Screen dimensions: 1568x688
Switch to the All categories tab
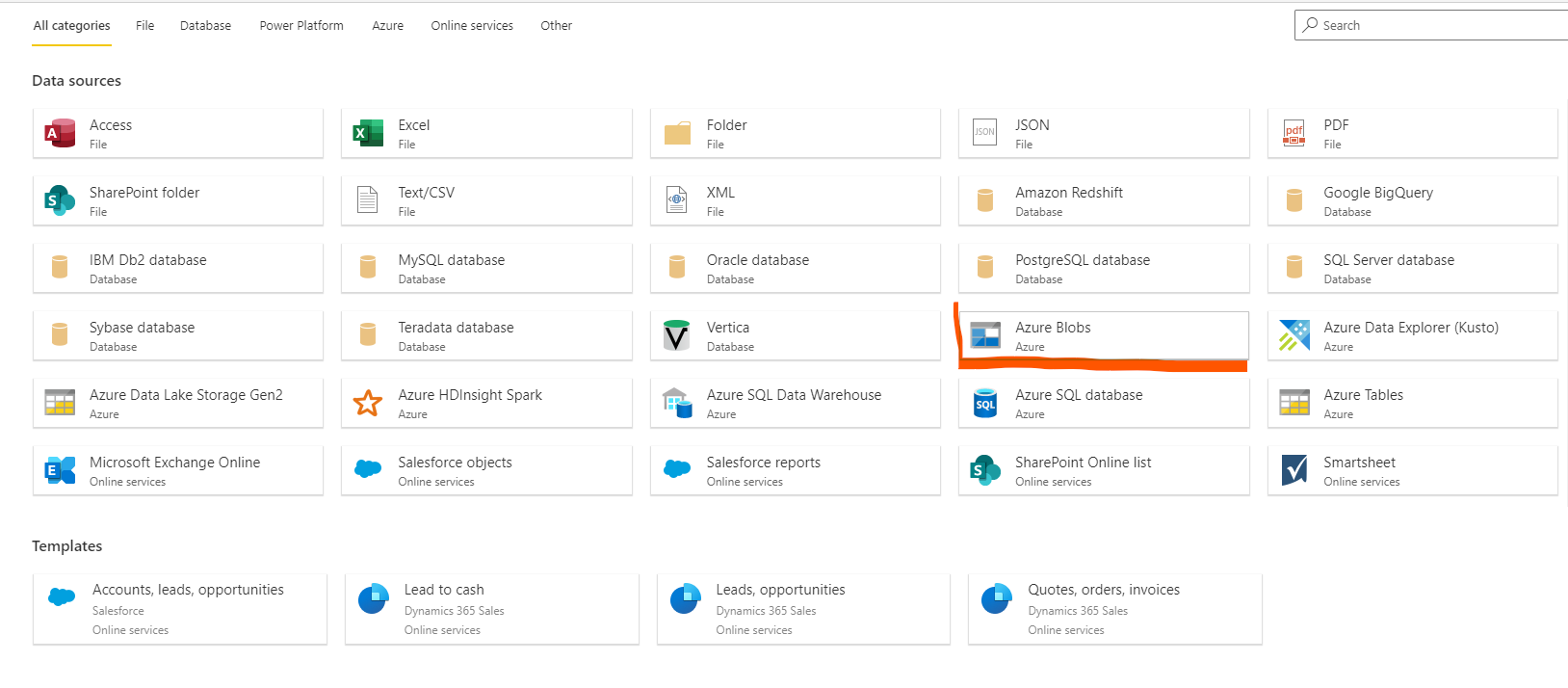point(71,26)
